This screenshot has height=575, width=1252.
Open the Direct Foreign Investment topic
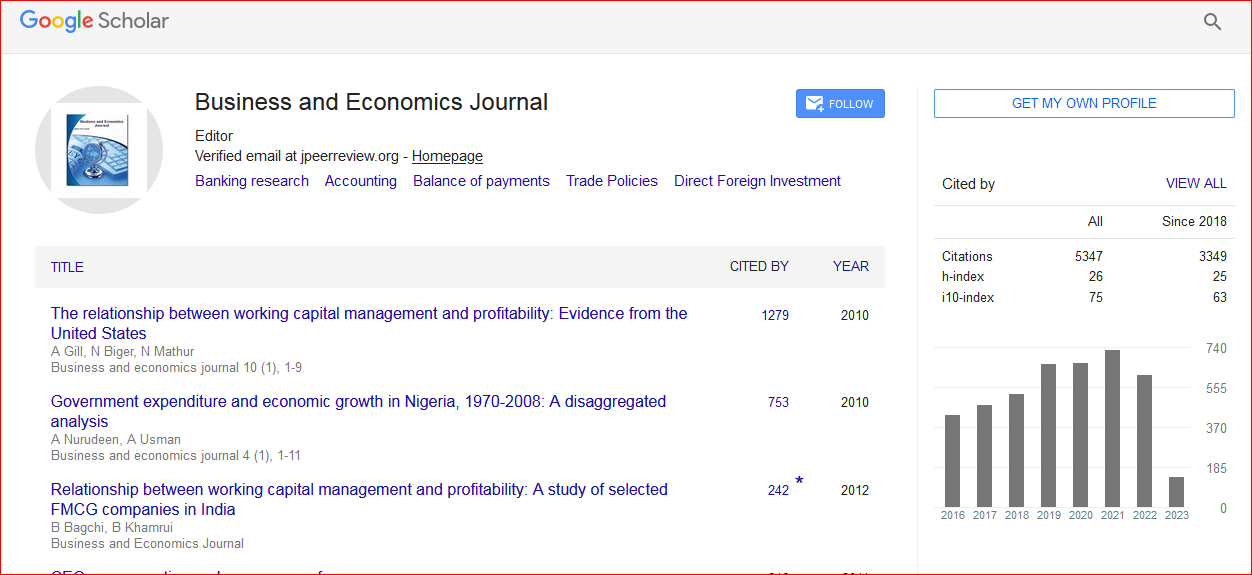pyautogui.click(x=757, y=181)
